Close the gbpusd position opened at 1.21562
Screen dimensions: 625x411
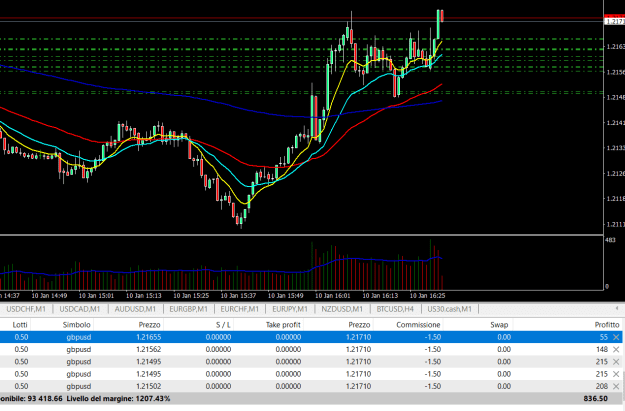click(616, 350)
